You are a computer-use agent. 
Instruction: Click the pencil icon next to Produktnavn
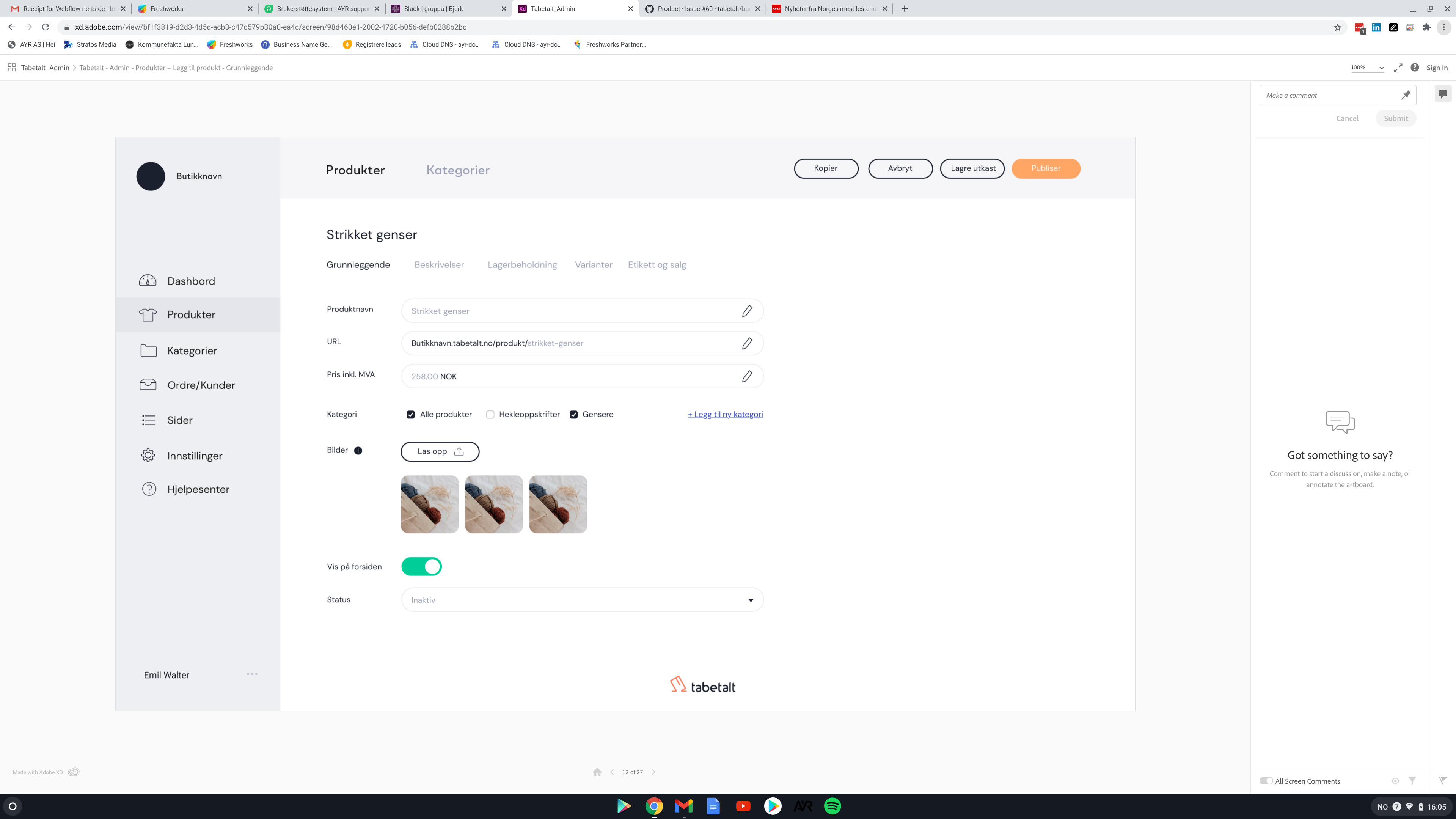pos(747,311)
